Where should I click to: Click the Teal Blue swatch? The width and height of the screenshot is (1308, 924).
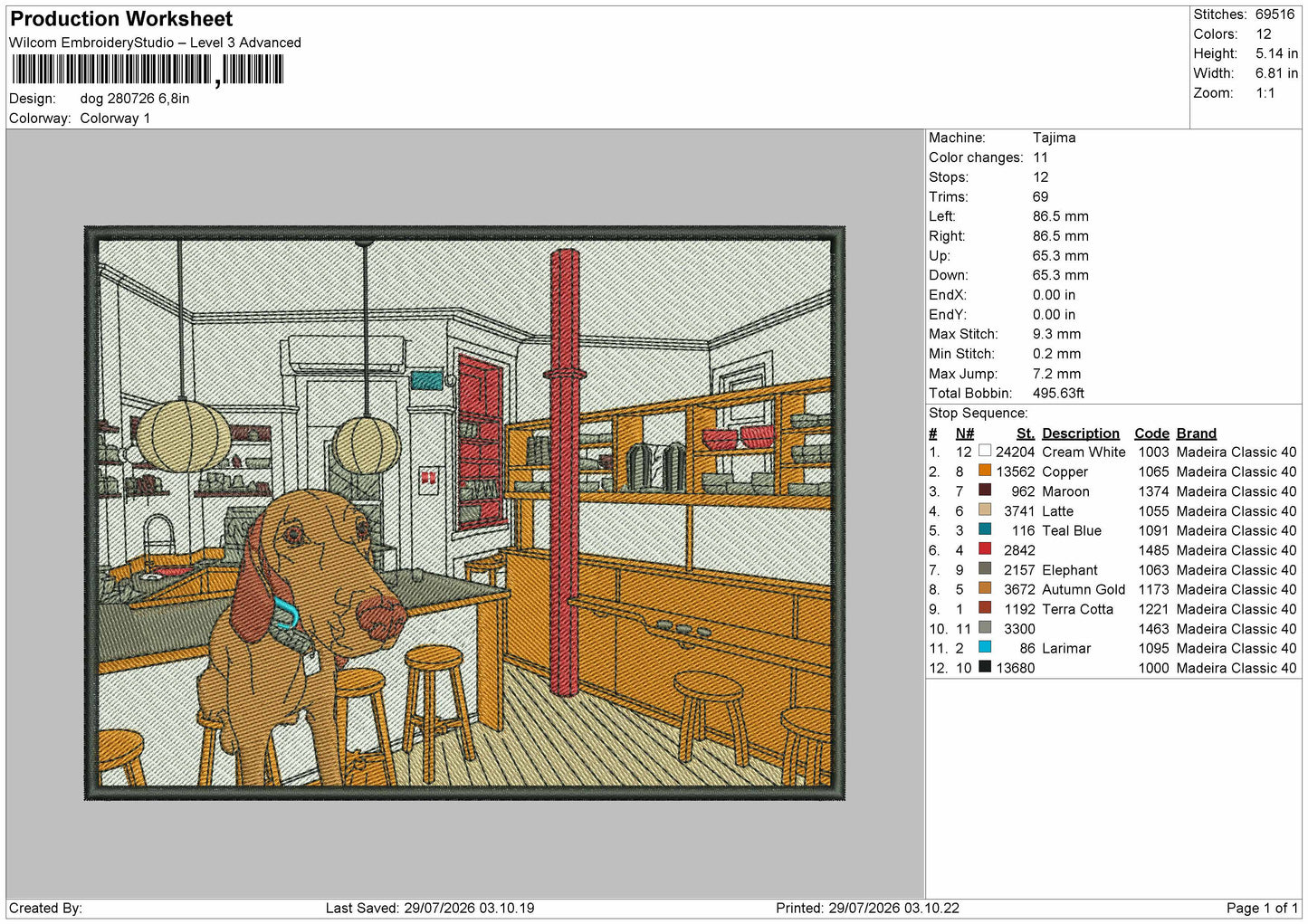(x=985, y=529)
